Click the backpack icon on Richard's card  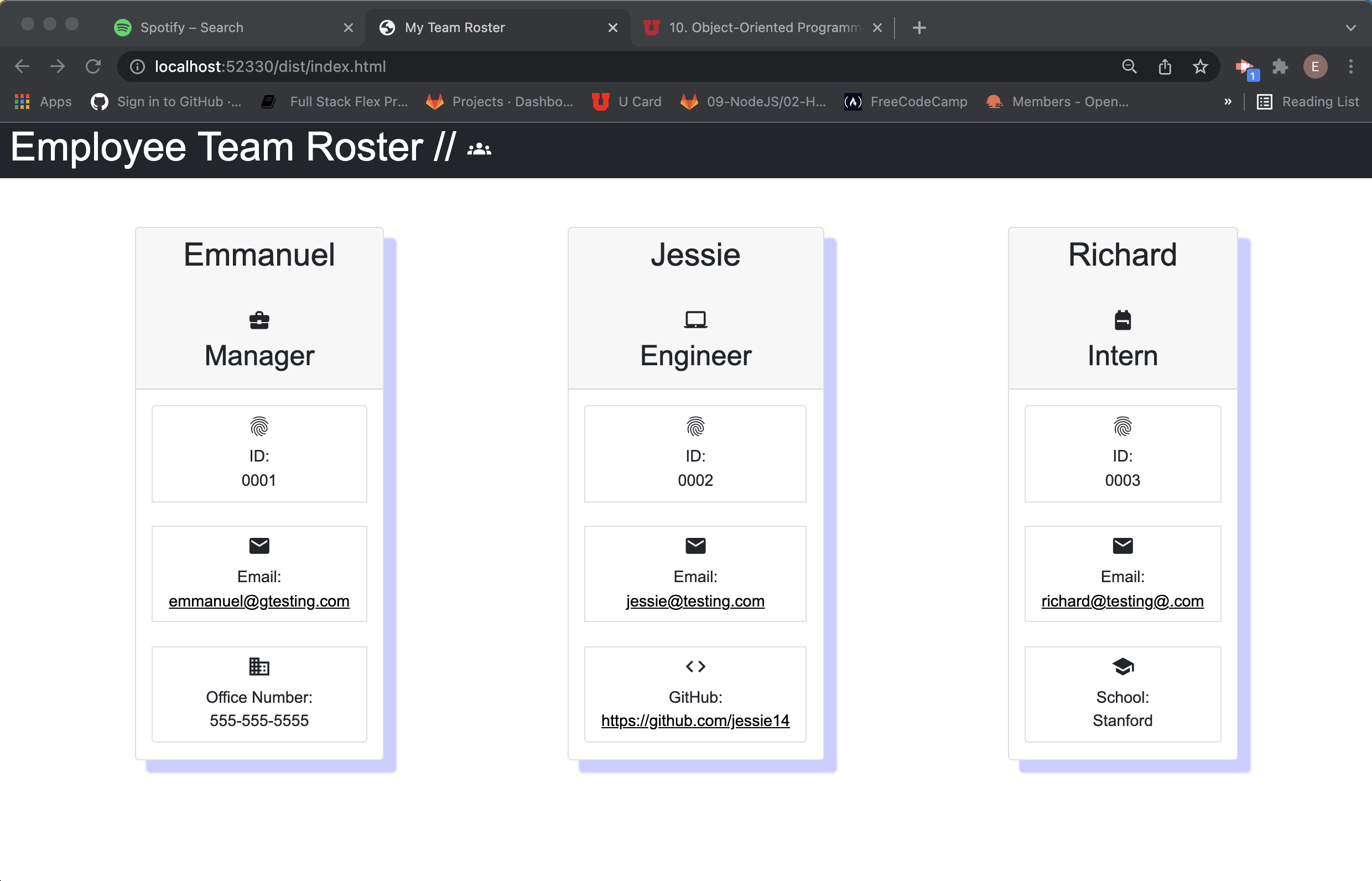(1122, 320)
